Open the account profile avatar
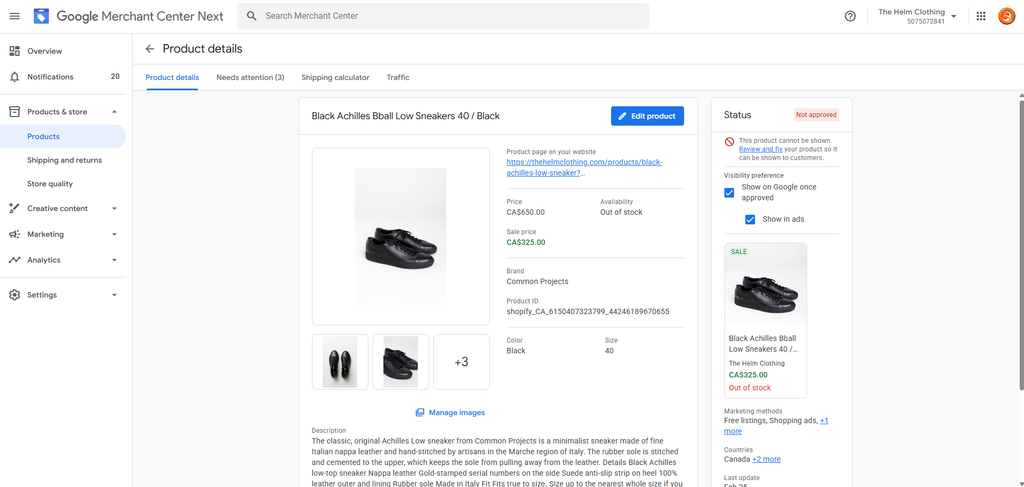Viewport: 1024px width, 487px height. click(1006, 16)
